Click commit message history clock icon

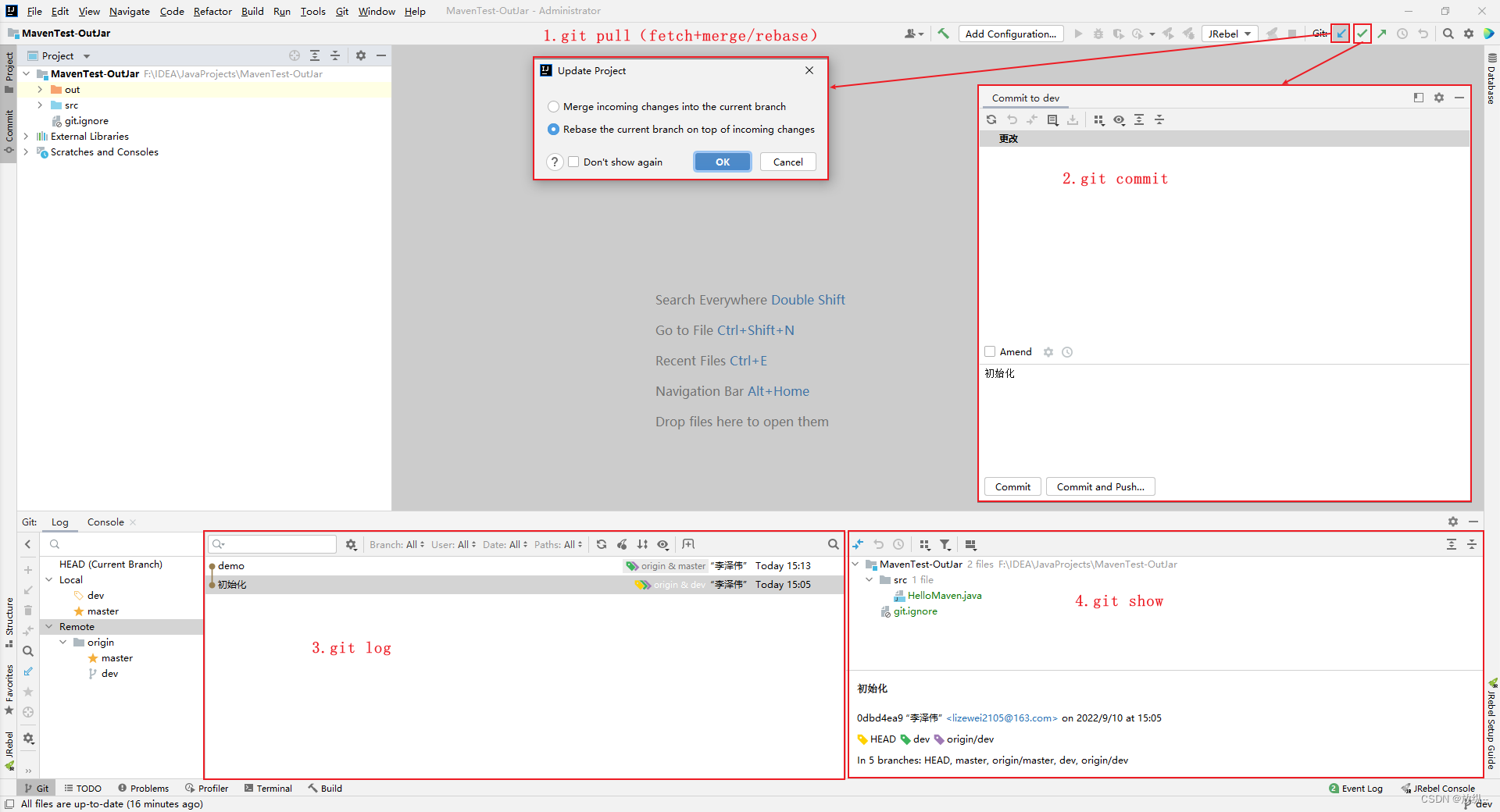1067,352
